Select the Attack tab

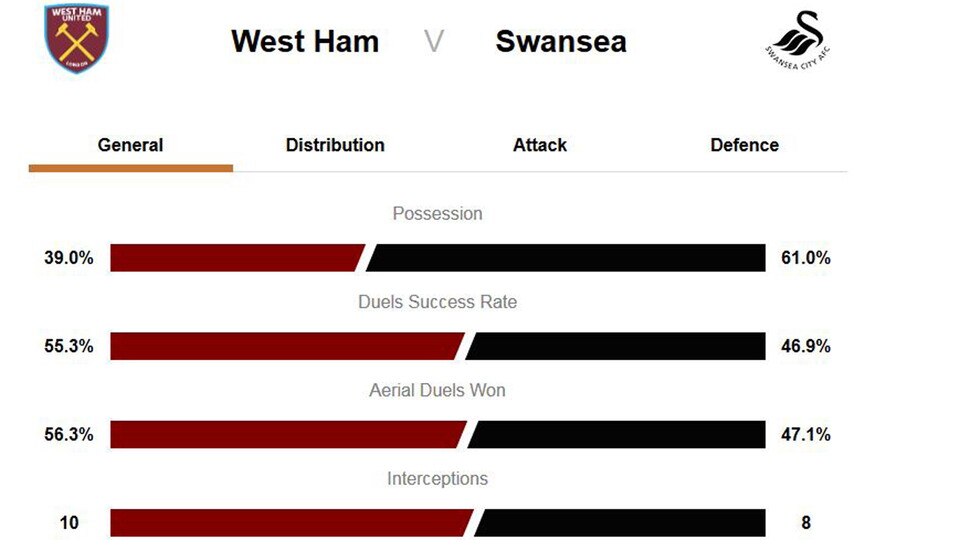click(x=540, y=145)
